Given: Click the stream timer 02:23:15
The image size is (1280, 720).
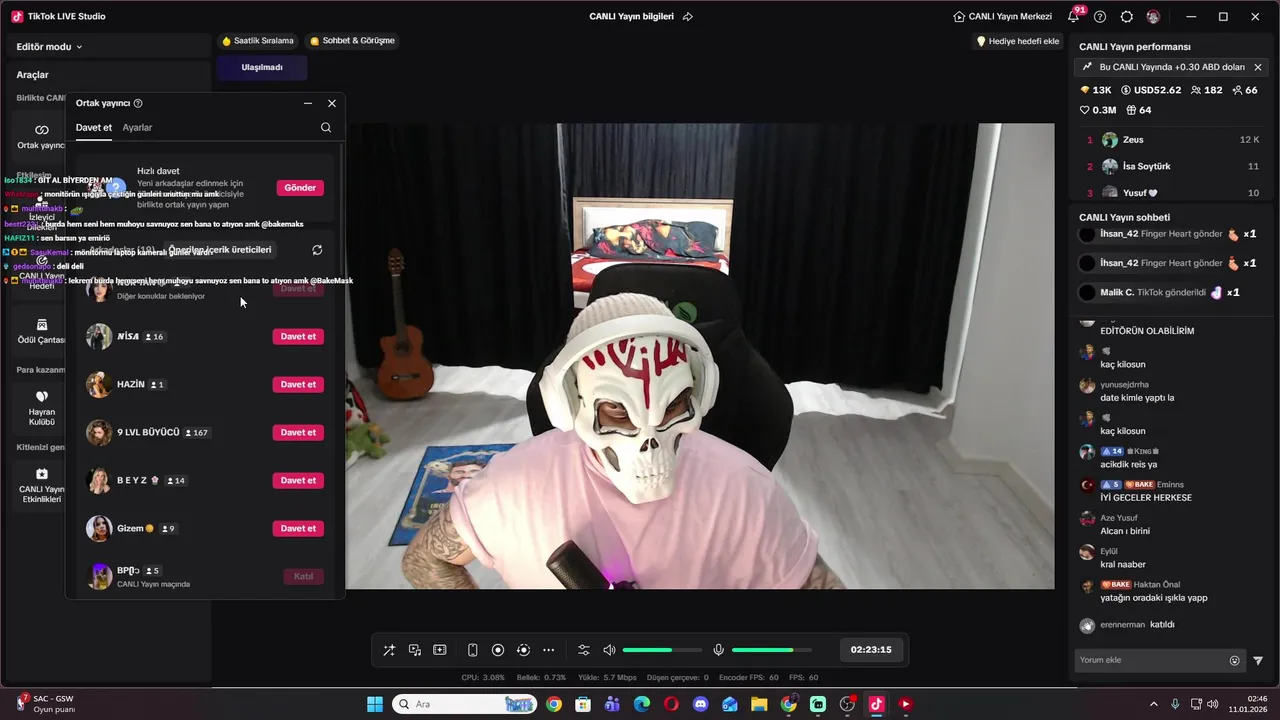Looking at the screenshot, I should tap(871, 650).
